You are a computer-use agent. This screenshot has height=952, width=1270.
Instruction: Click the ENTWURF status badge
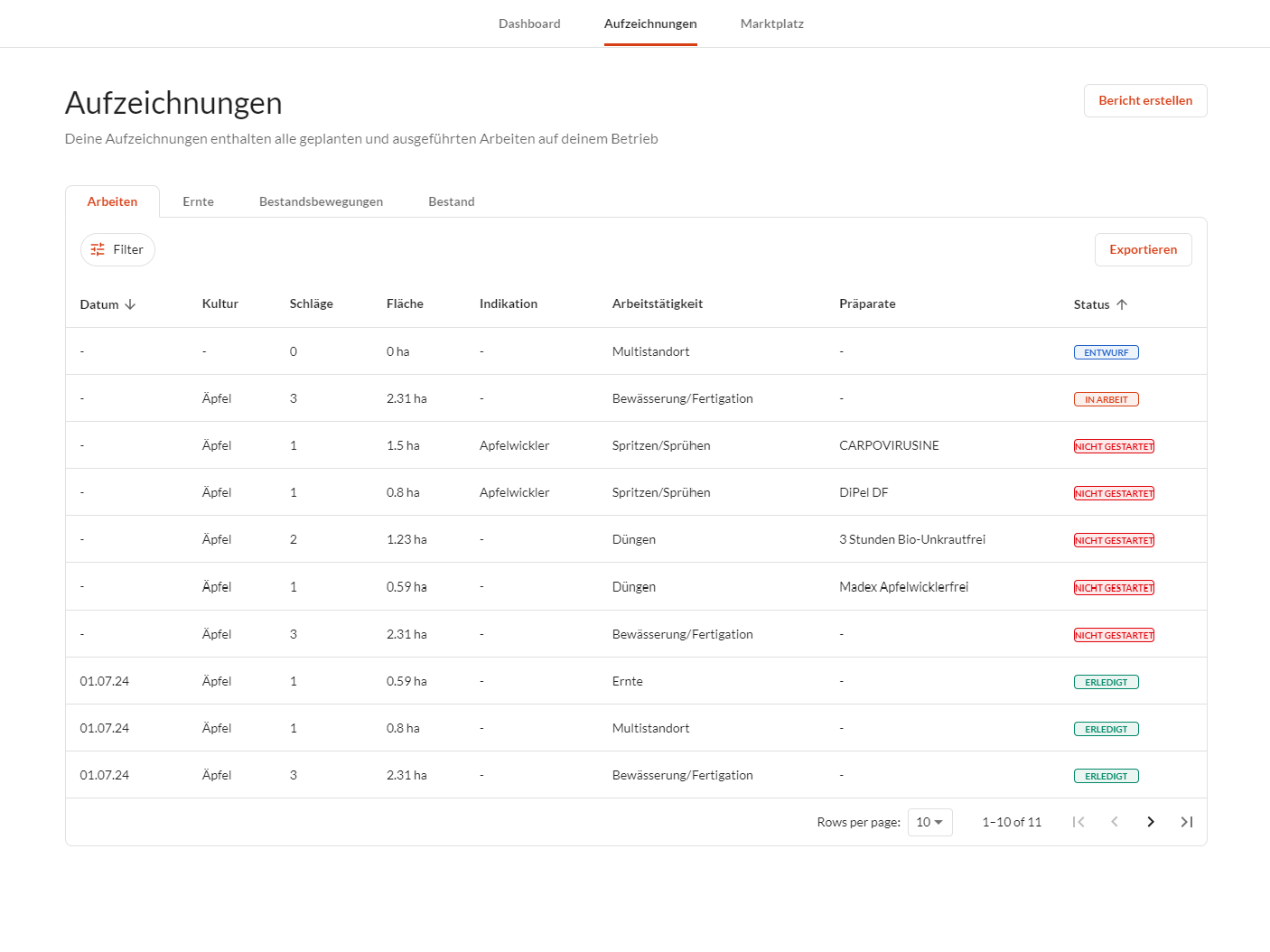pyautogui.click(x=1106, y=352)
